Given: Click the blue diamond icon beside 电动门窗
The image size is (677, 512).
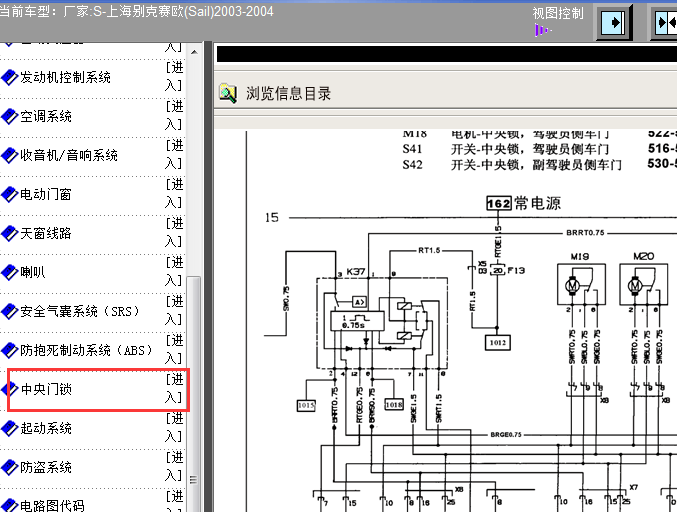Looking at the screenshot, I should coord(10,194).
